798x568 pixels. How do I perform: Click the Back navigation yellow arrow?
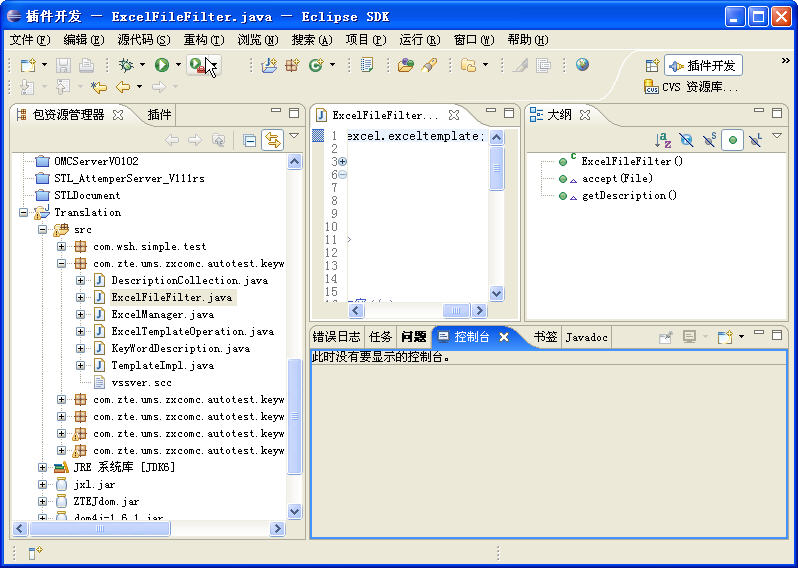(x=123, y=88)
